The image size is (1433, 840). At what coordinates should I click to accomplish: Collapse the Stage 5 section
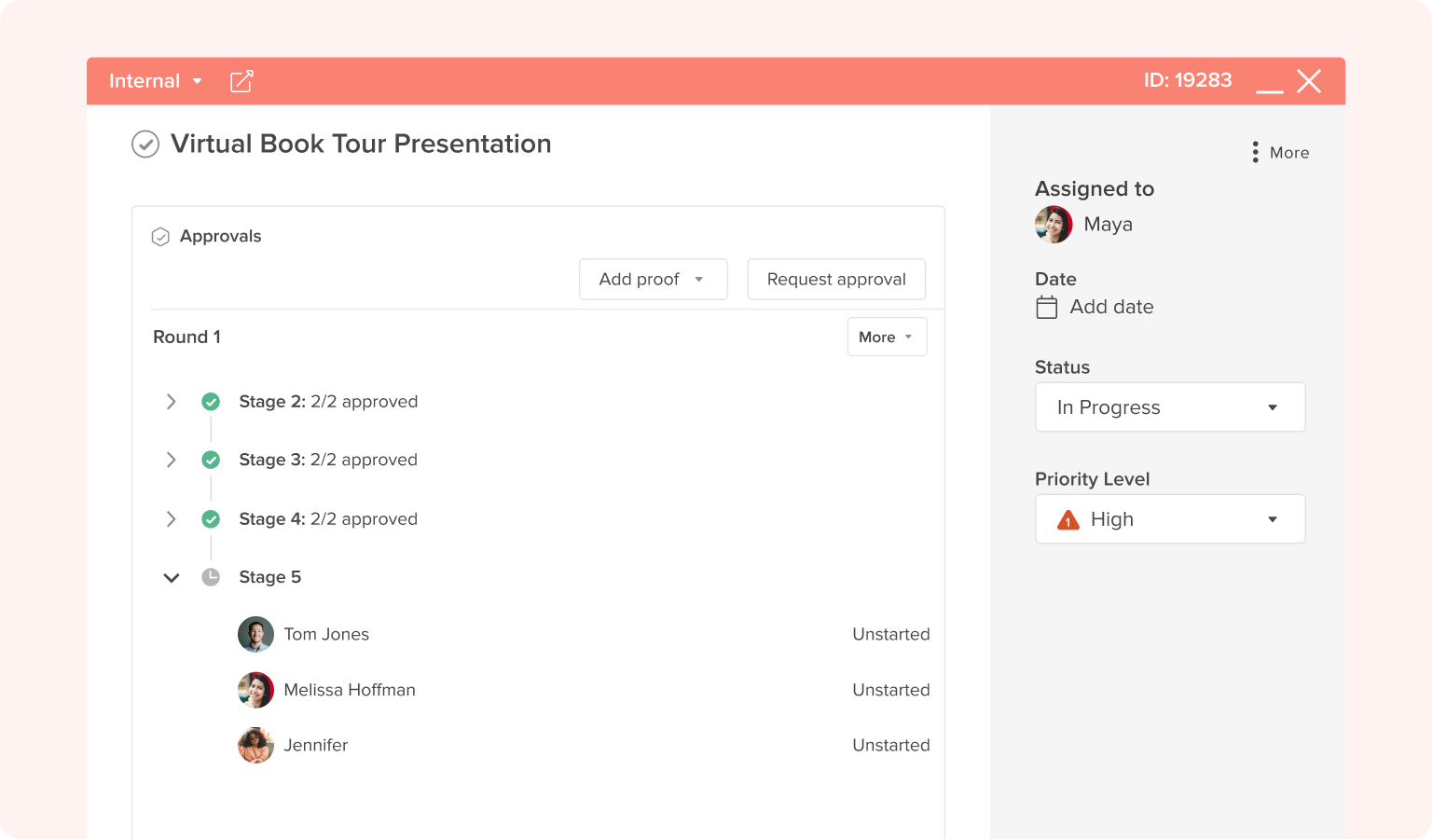pyautogui.click(x=171, y=577)
